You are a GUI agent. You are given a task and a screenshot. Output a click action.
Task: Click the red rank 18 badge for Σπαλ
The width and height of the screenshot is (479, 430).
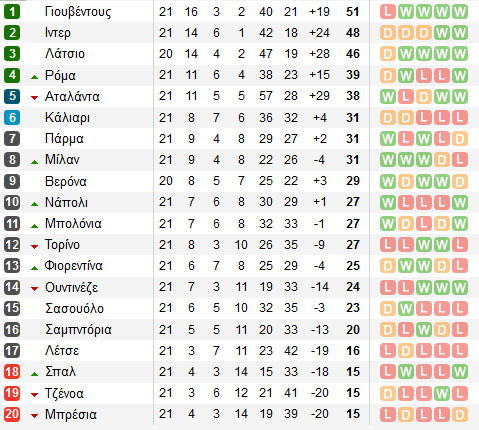12,372
